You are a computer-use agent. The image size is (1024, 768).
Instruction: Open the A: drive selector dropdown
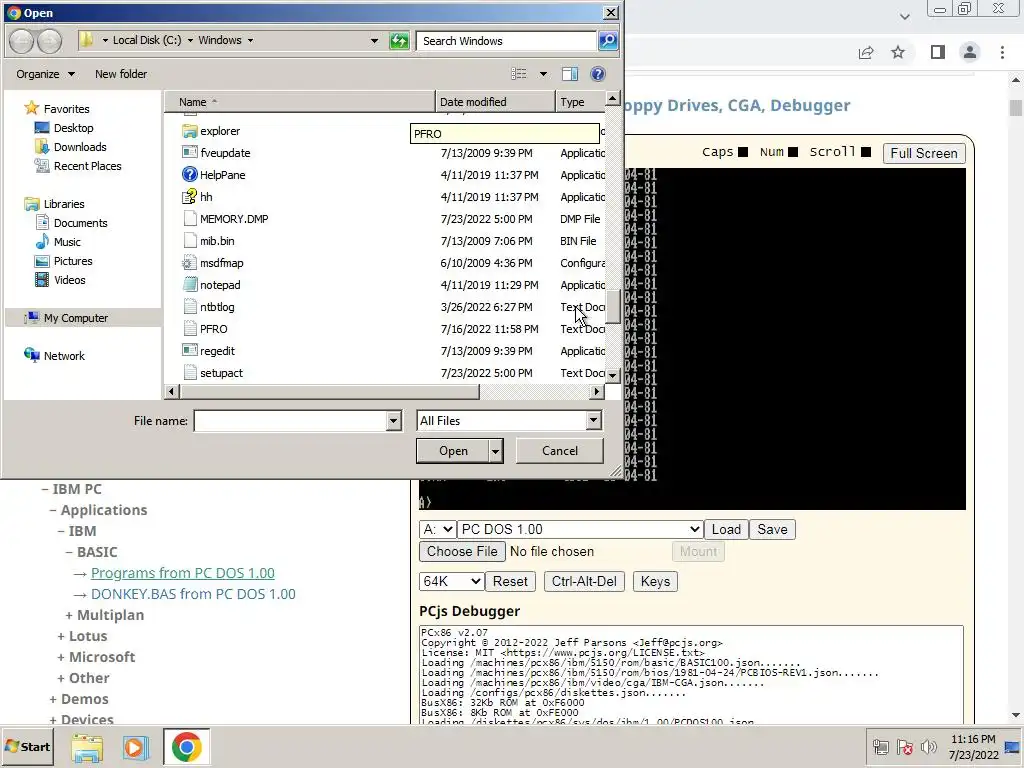(x=438, y=529)
